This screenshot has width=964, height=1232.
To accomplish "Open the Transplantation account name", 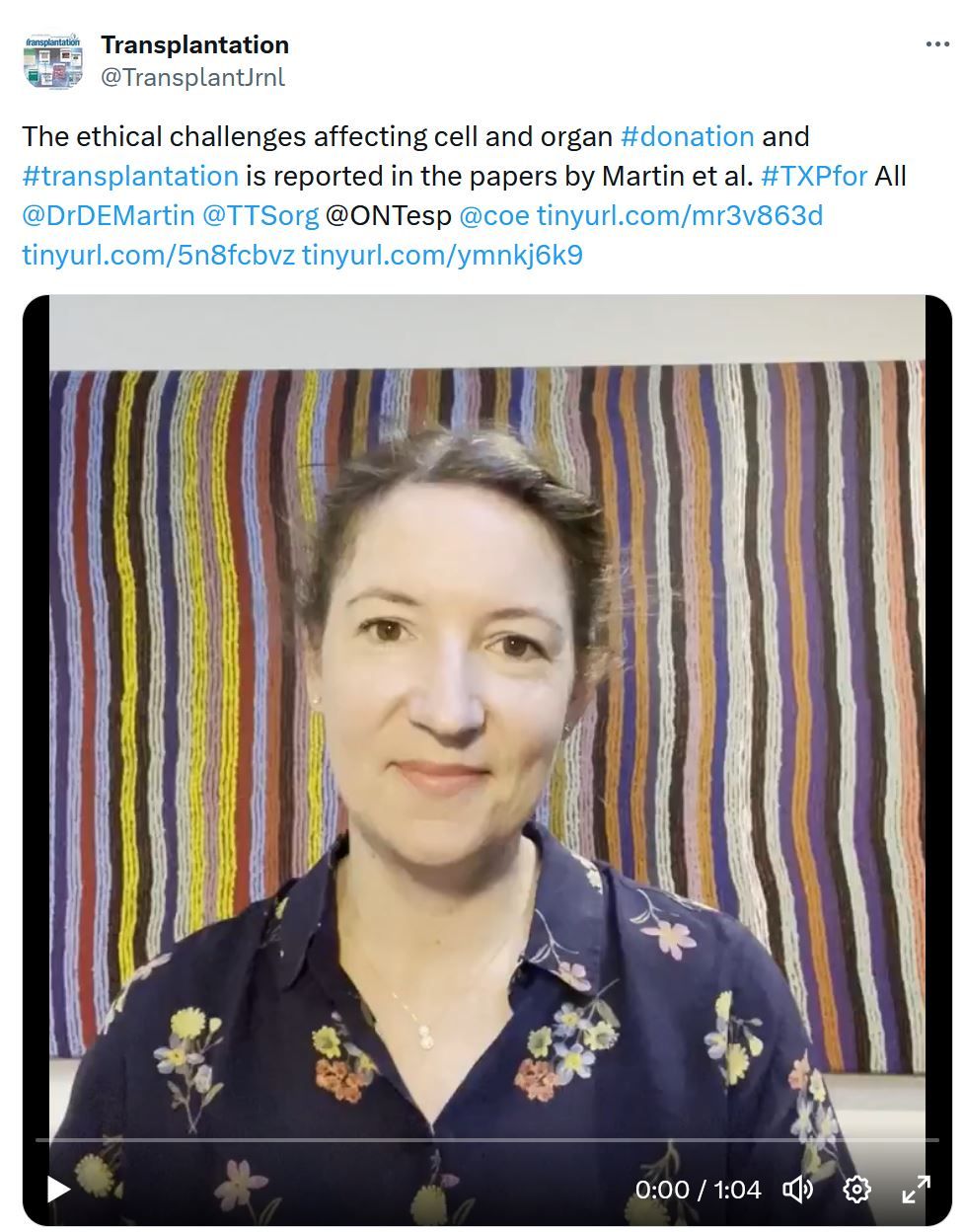I will [x=194, y=44].
